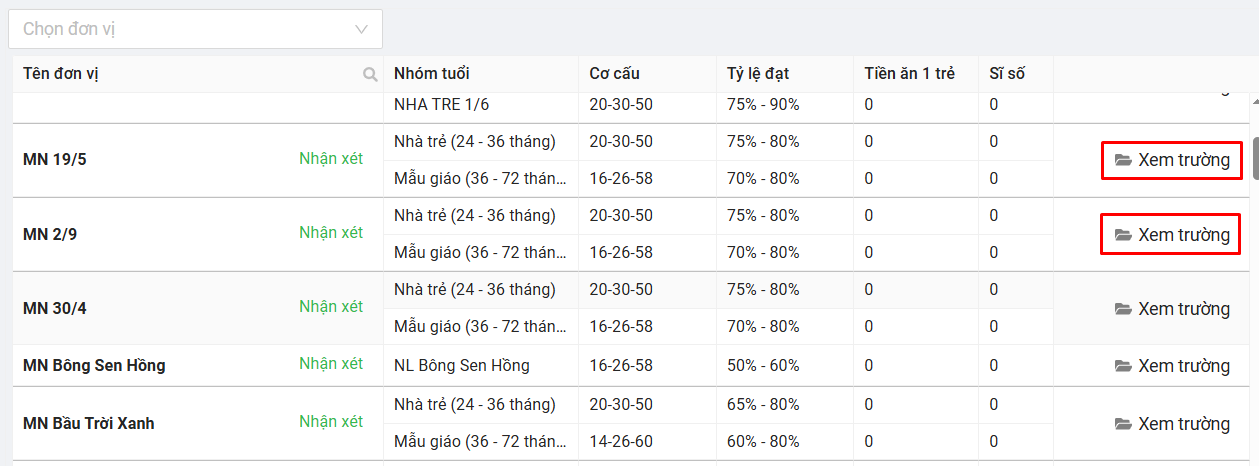Click Xem trường text for MN 30/4
This screenshot has width=1259, height=466.
tap(1184, 309)
